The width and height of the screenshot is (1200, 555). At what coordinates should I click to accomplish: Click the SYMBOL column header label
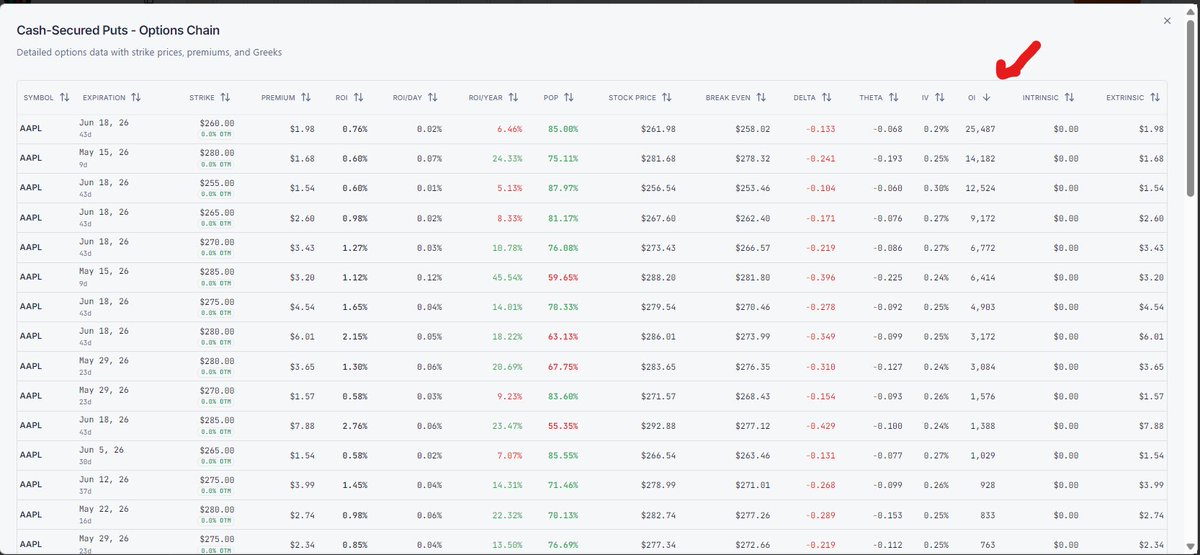tap(39, 98)
